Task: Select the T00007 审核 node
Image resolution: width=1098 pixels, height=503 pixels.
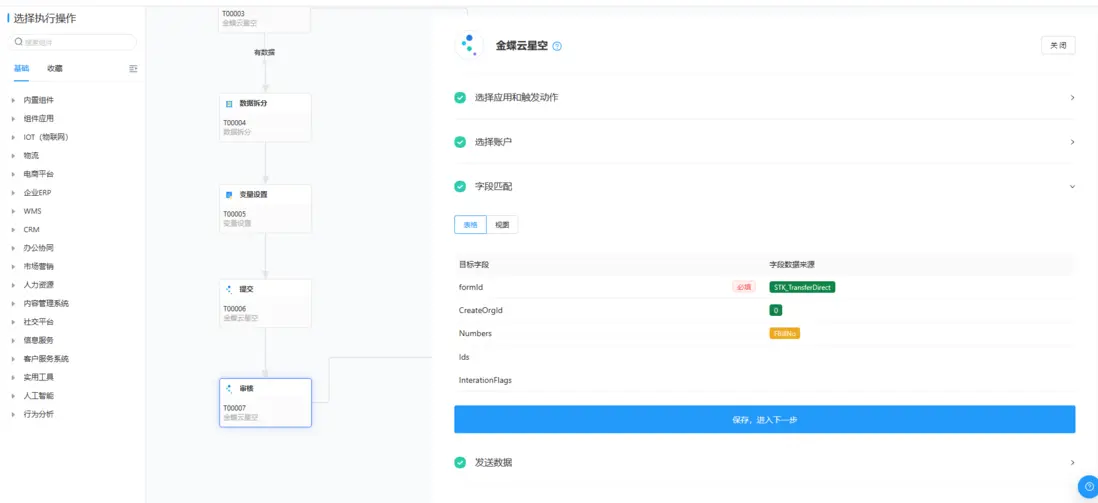Action: click(x=265, y=403)
